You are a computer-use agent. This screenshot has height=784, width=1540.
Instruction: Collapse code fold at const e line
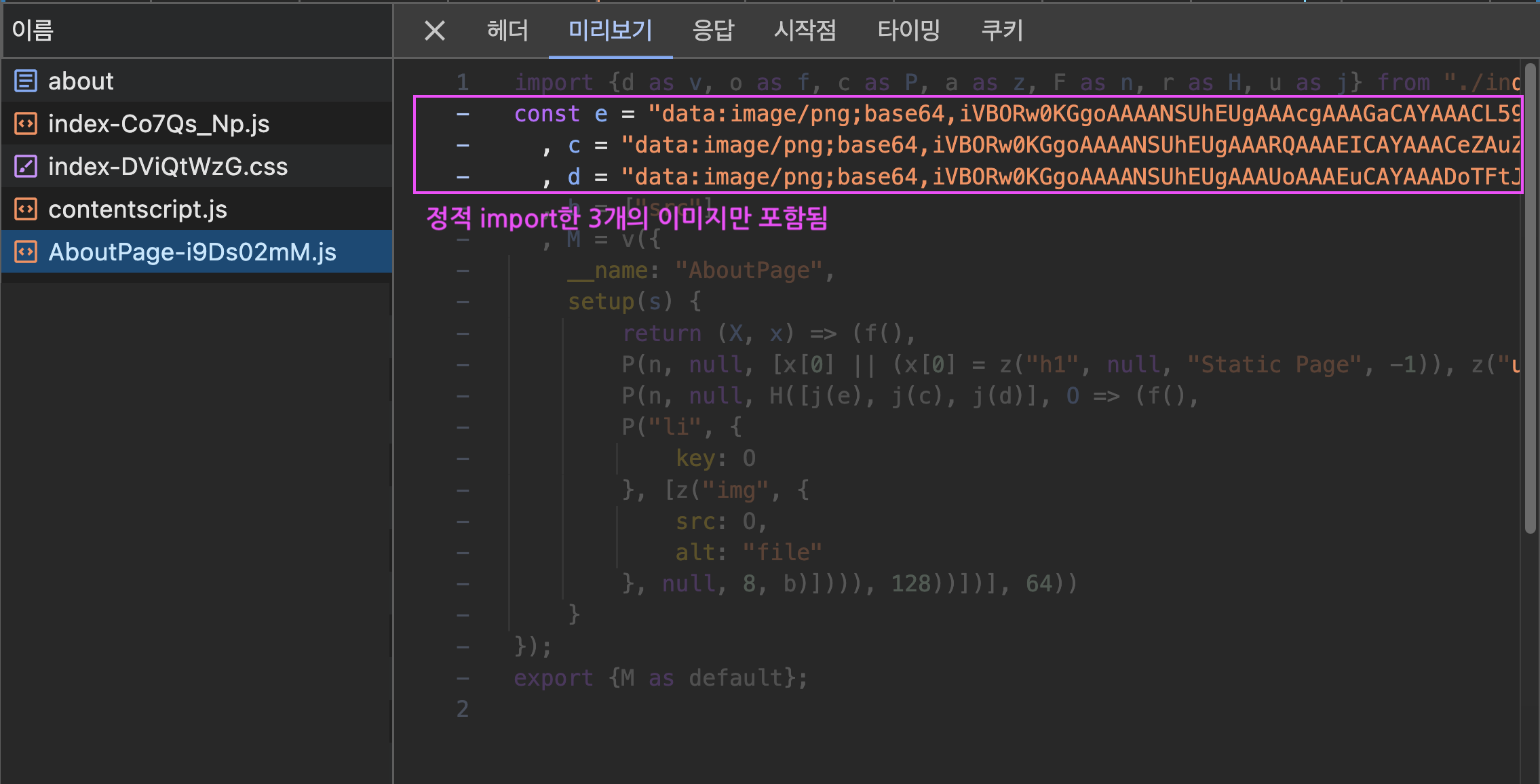coord(463,114)
